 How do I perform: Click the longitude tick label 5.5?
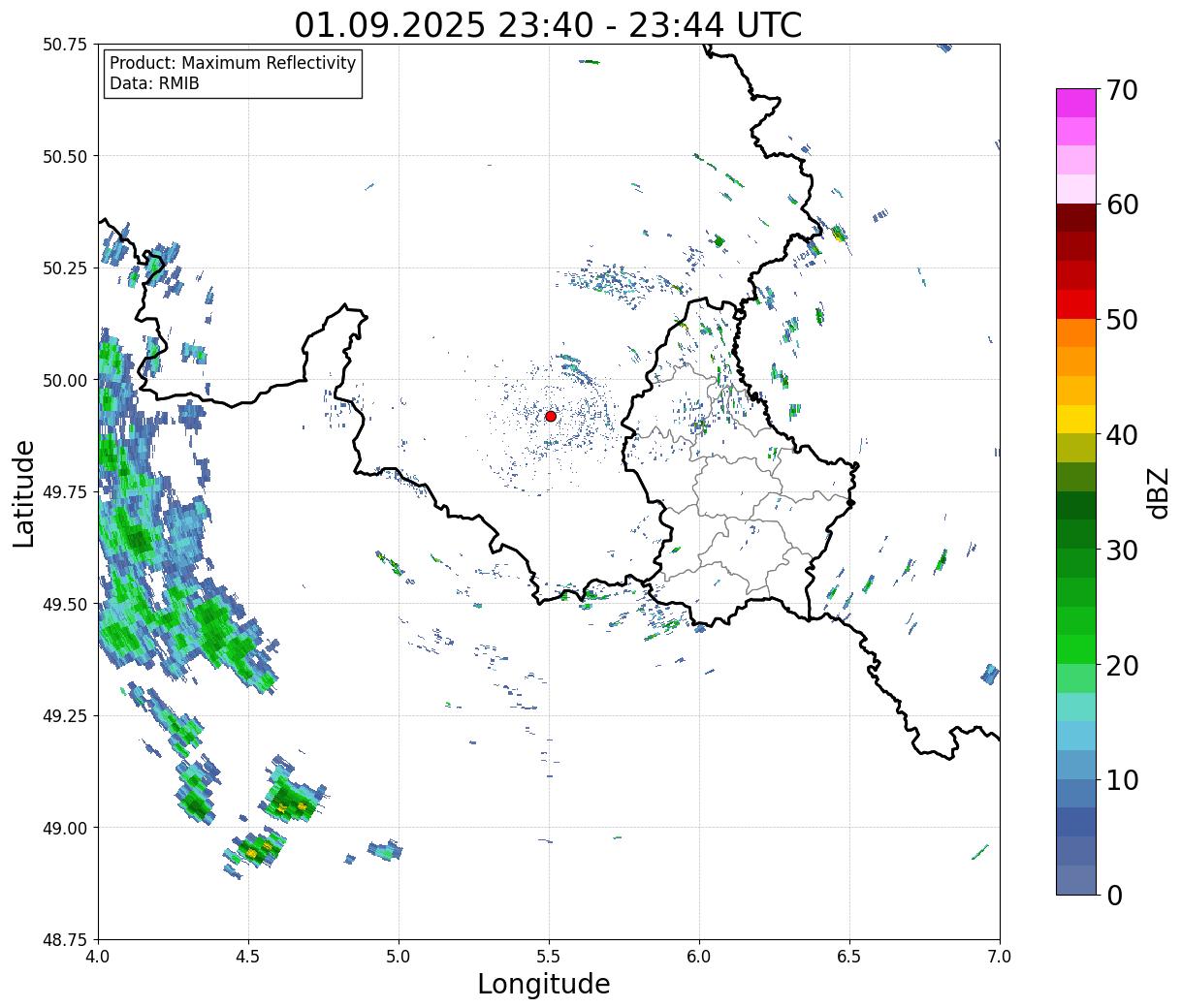pos(549,957)
